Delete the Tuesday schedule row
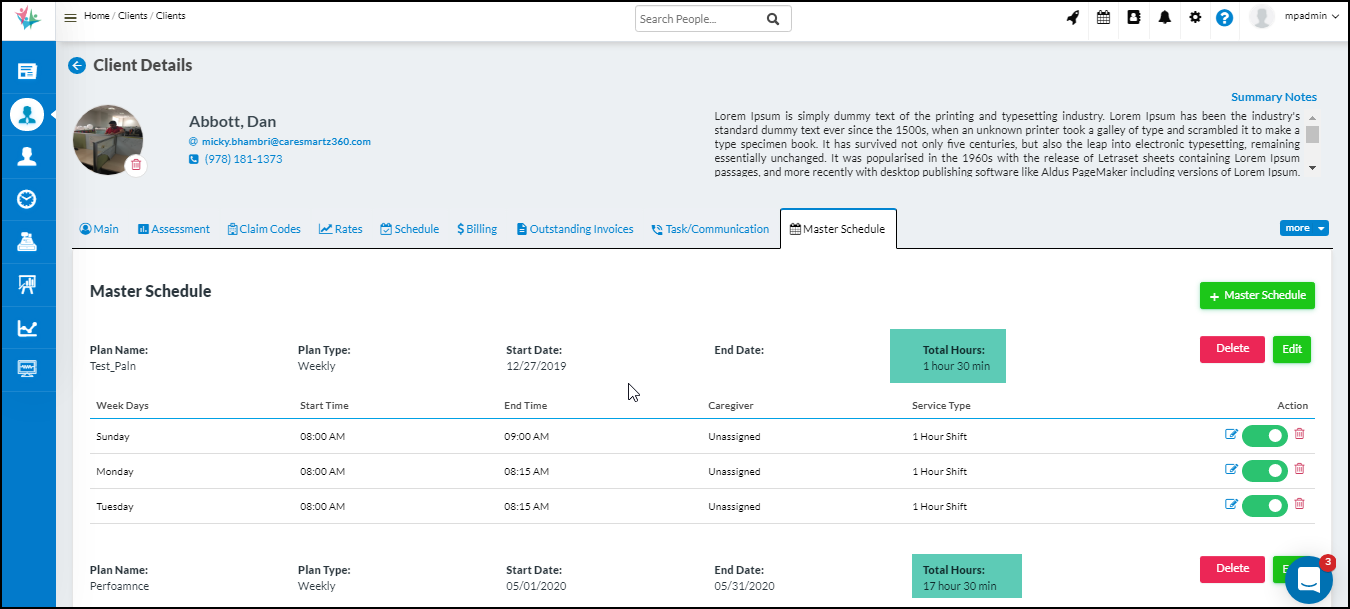Image resolution: width=1350 pixels, height=609 pixels. (1299, 504)
